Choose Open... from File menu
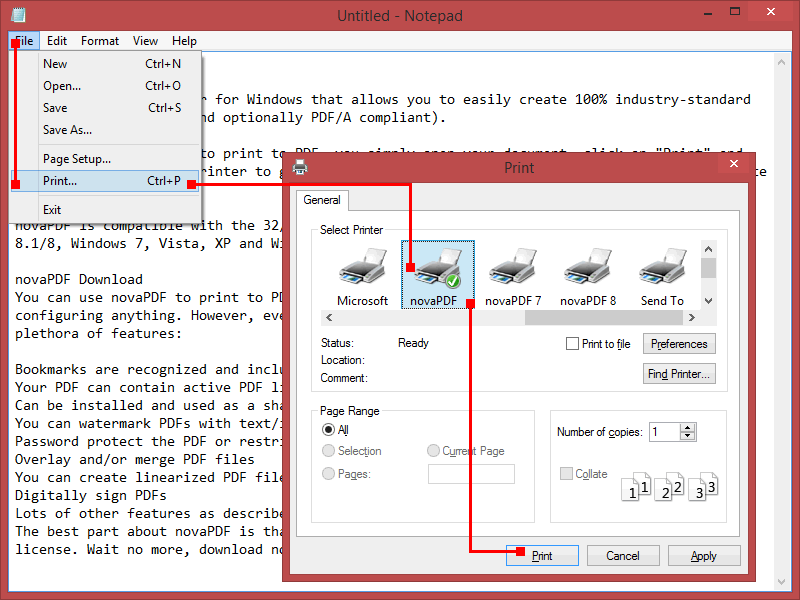800x600 pixels. tap(105, 86)
